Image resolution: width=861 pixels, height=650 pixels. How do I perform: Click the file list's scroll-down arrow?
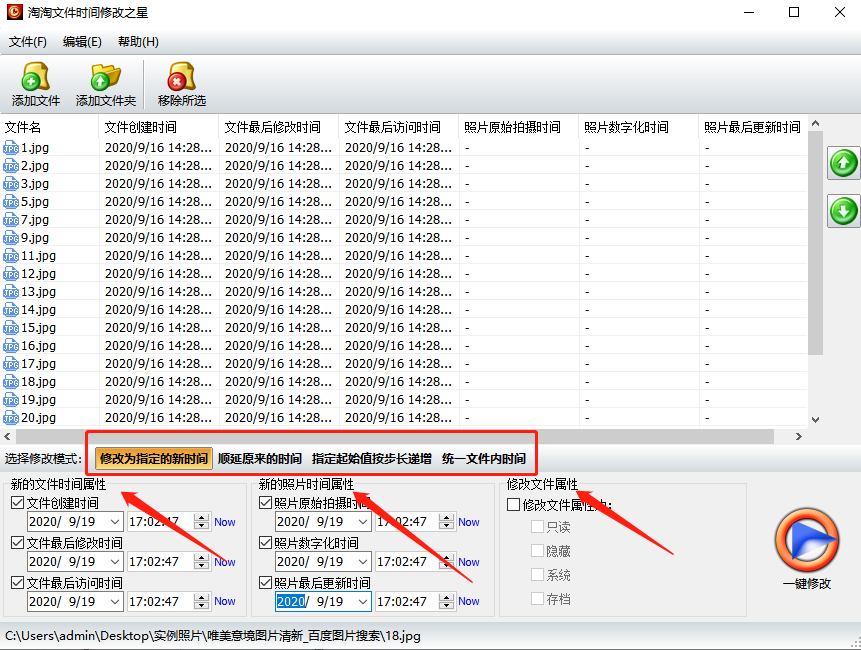tap(815, 419)
